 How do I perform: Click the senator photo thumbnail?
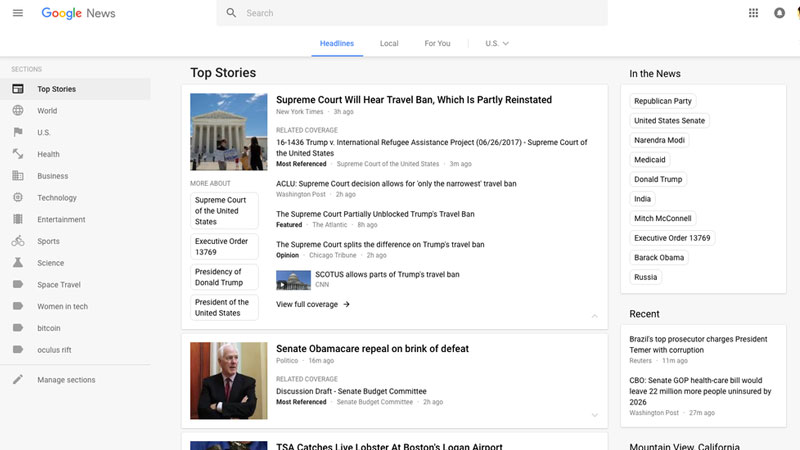click(x=229, y=381)
